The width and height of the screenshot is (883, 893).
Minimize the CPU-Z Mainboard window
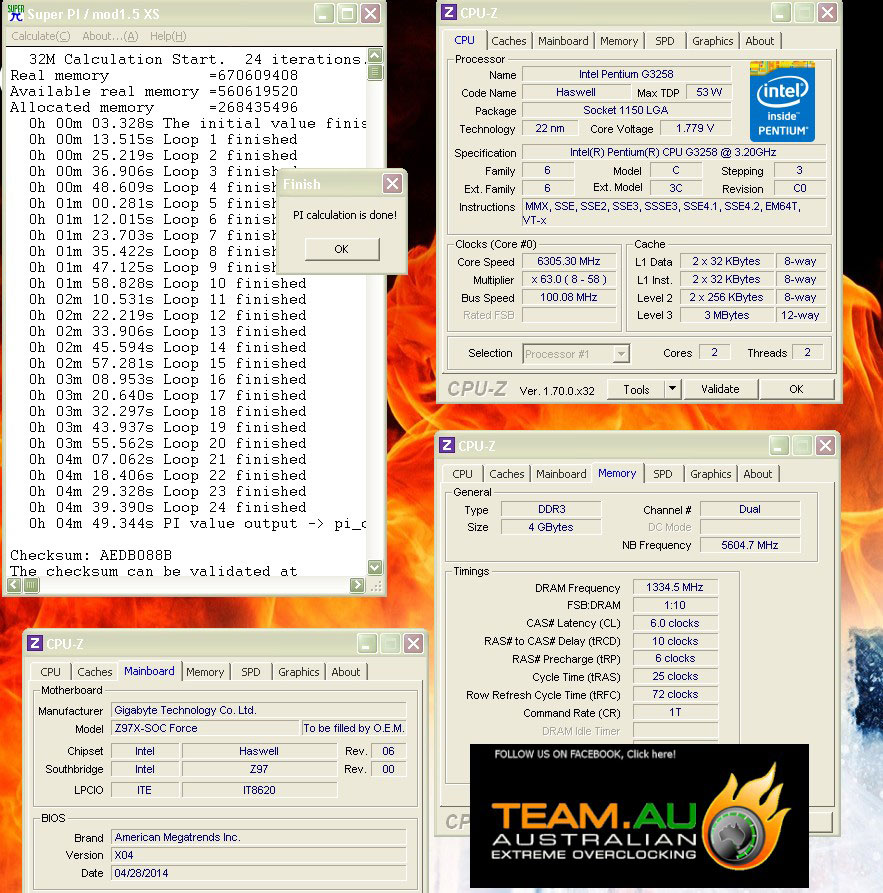pyautogui.click(x=367, y=644)
